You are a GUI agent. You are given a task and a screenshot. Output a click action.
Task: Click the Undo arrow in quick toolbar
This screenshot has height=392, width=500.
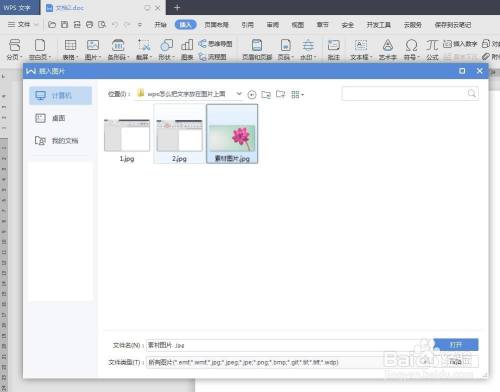pos(115,24)
